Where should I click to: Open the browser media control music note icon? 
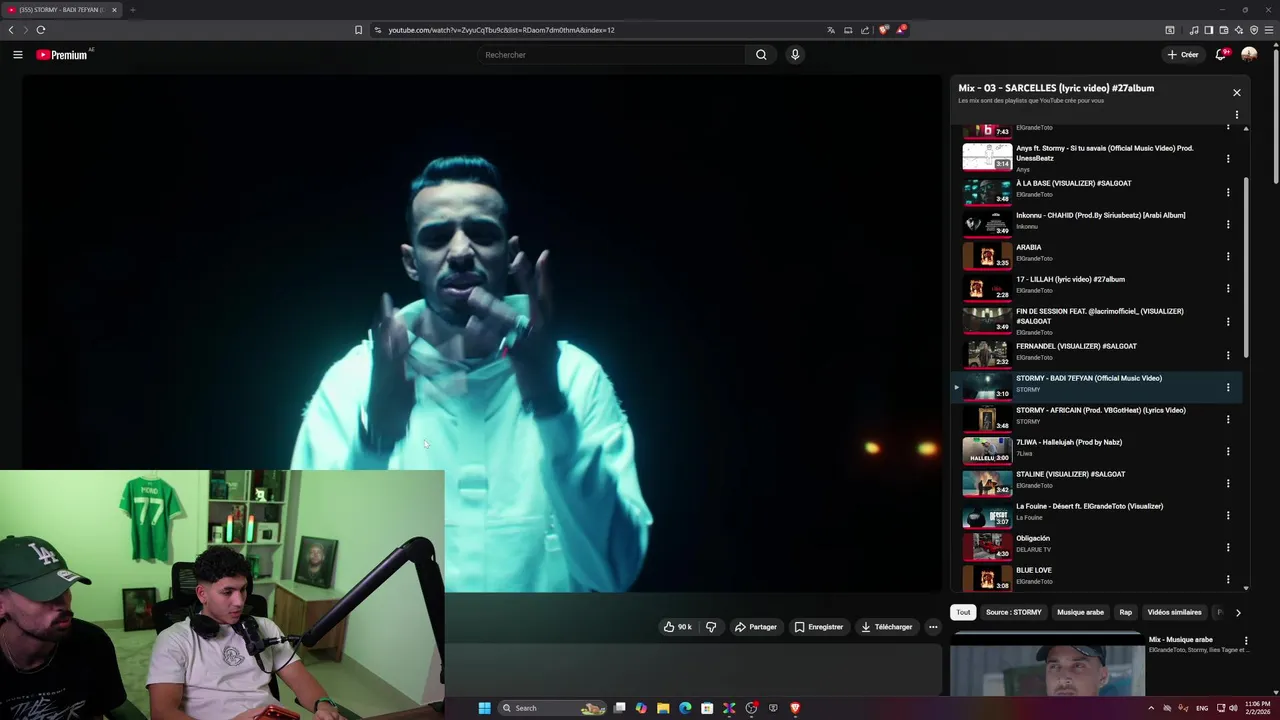tap(1194, 30)
